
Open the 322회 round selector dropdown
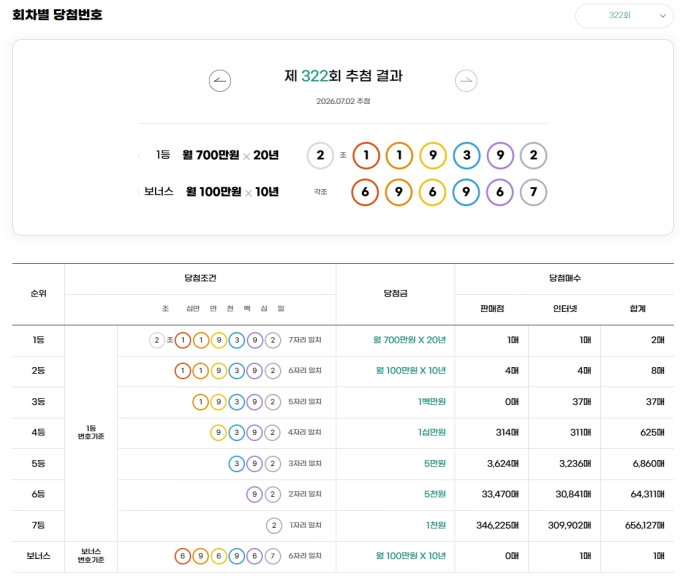click(624, 16)
